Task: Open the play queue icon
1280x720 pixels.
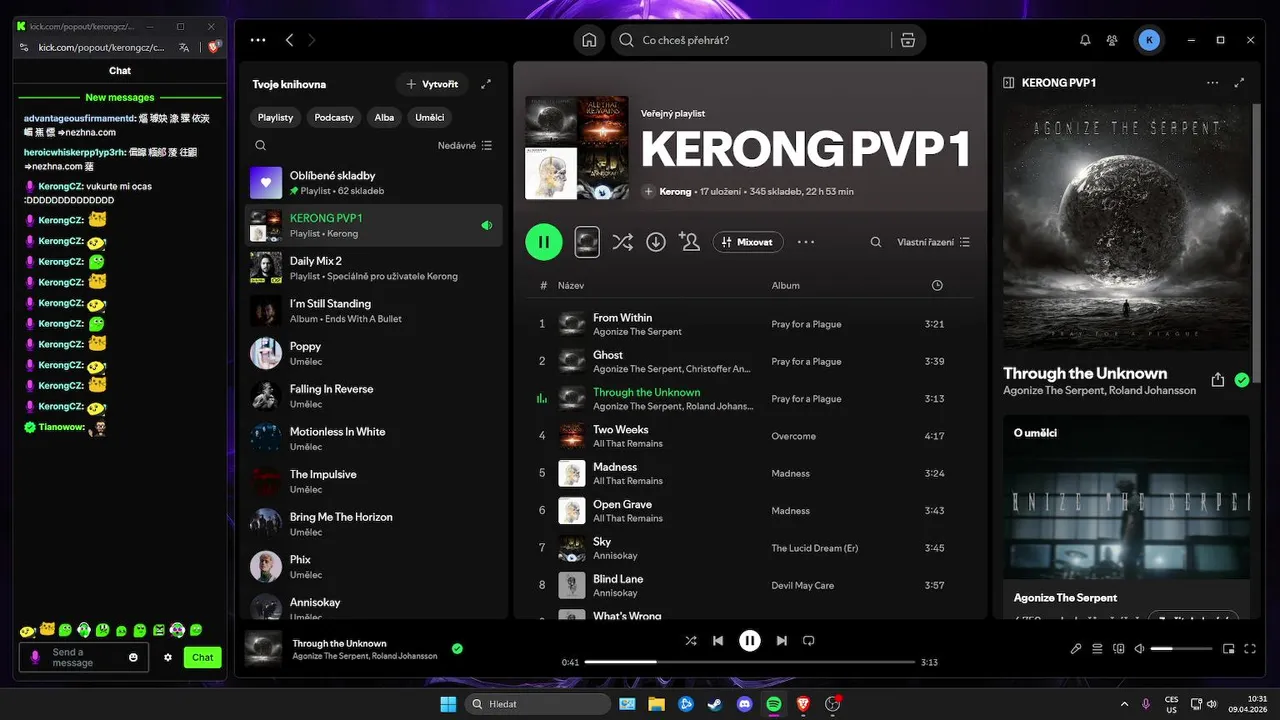Action: pyautogui.click(x=1097, y=649)
